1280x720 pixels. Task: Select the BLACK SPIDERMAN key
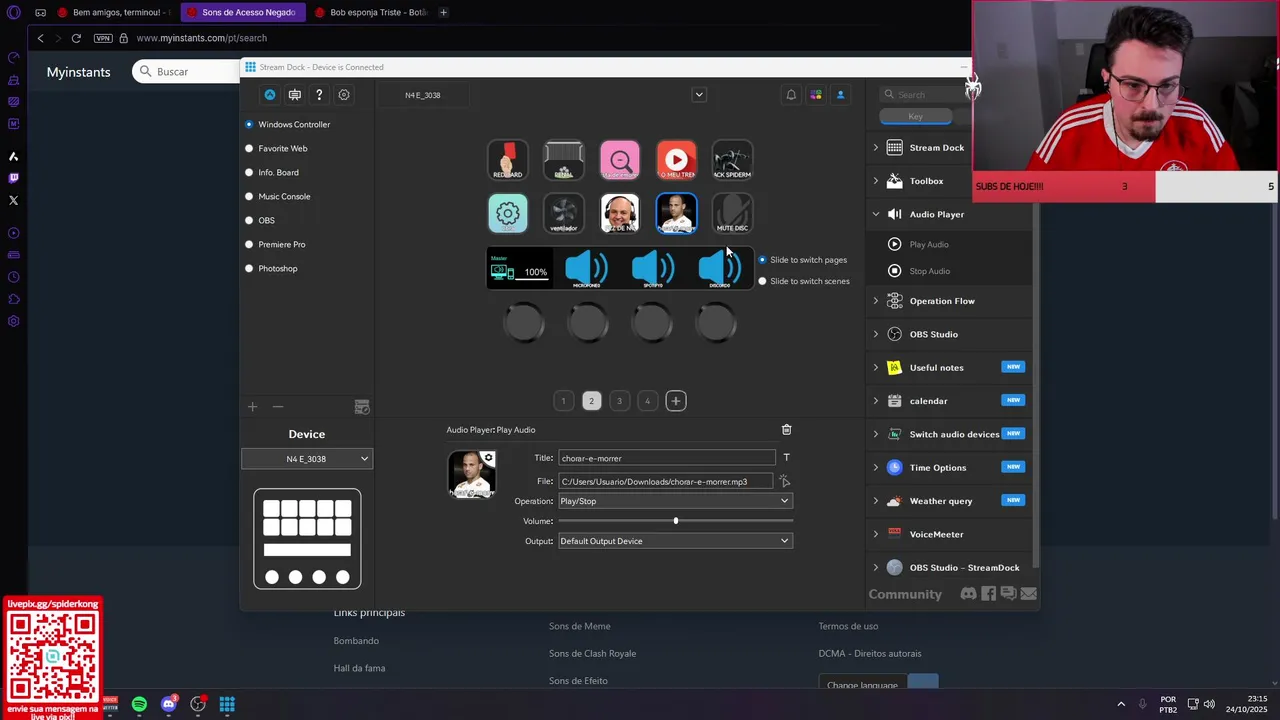tap(732, 160)
